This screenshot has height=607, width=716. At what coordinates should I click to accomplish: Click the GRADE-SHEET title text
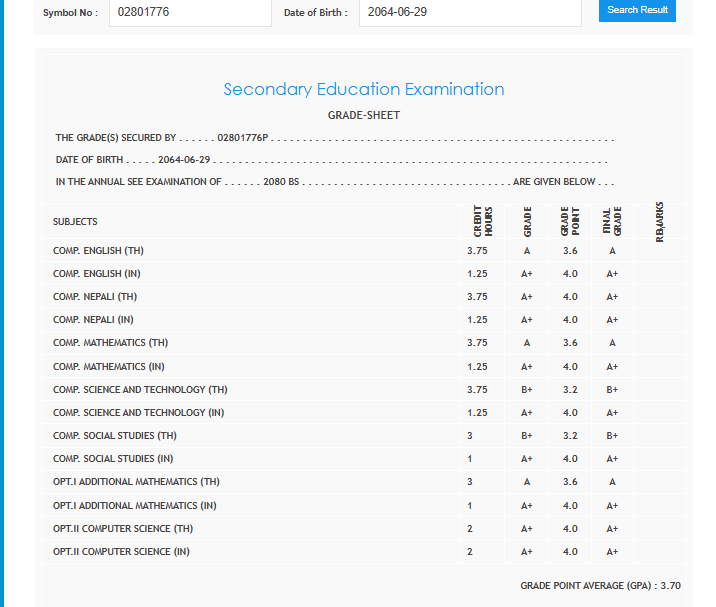click(x=363, y=115)
